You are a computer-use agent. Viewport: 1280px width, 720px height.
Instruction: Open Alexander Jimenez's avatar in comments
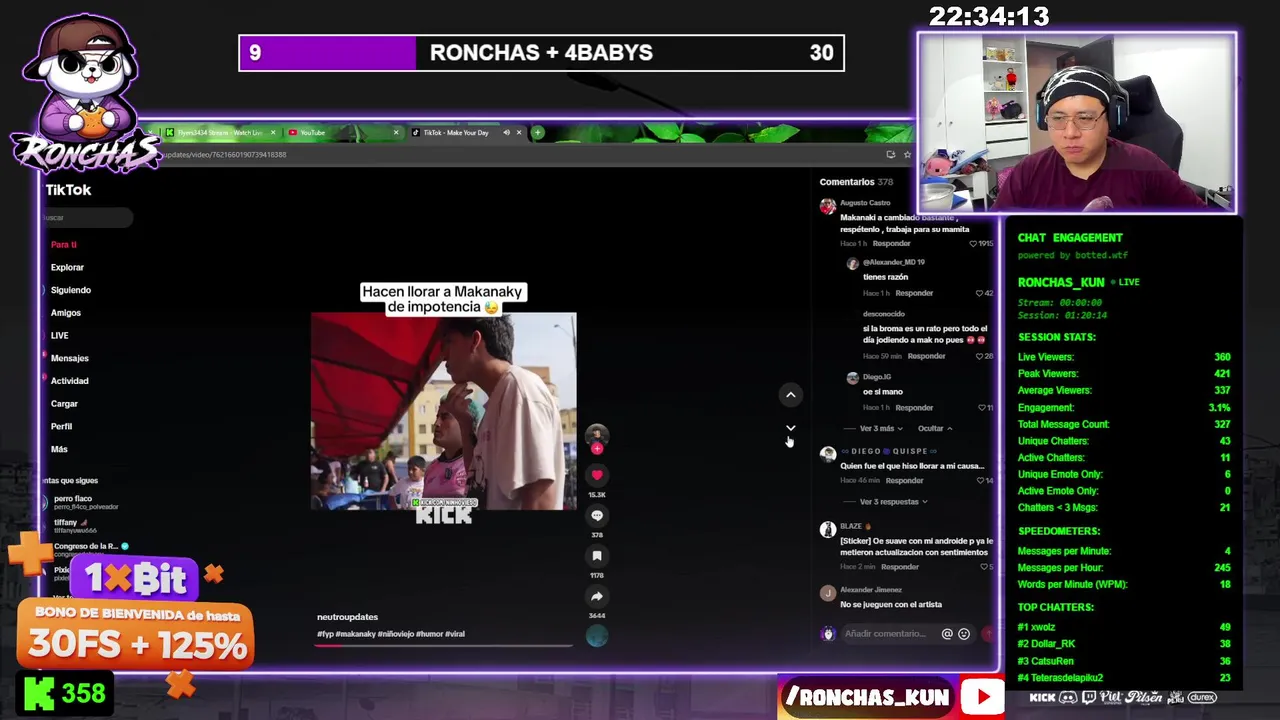[x=827, y=593]
